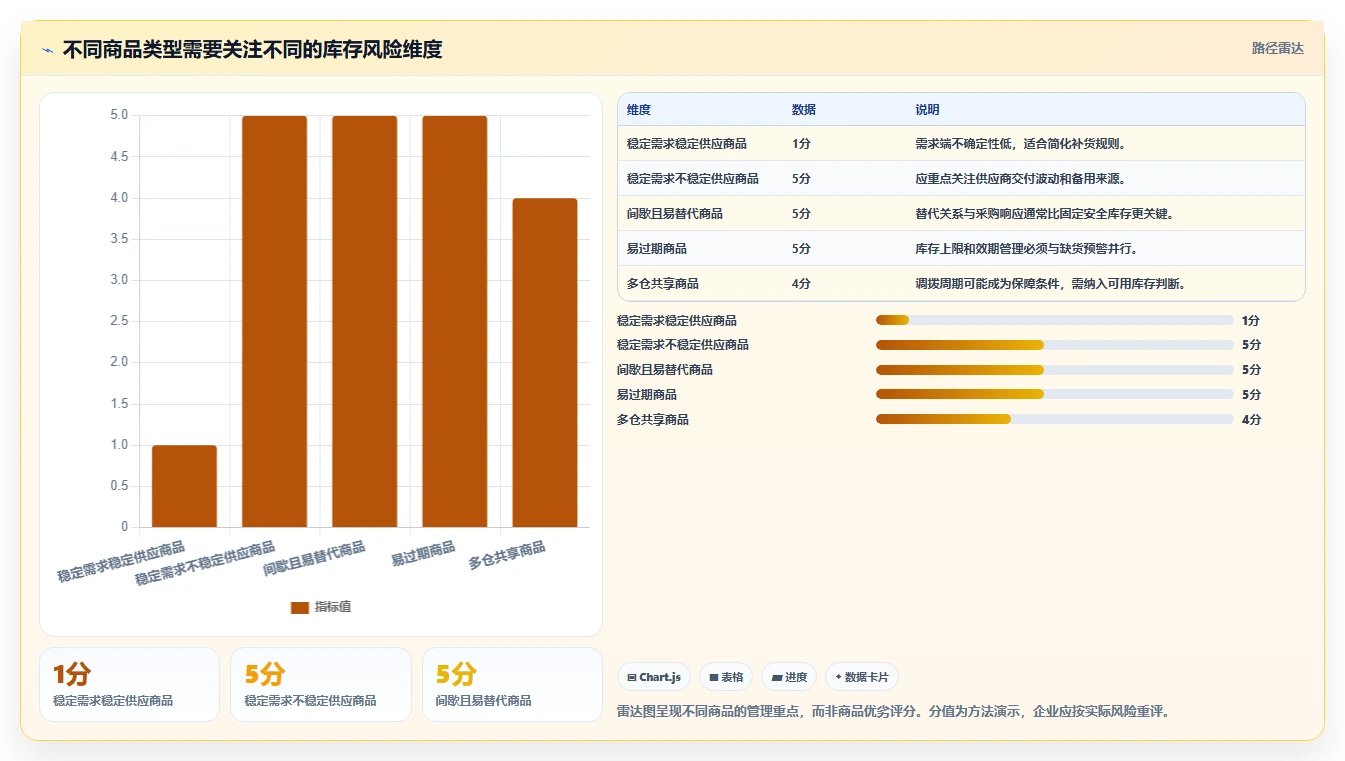Click the 4分 value beside last progress bar

1251,419
